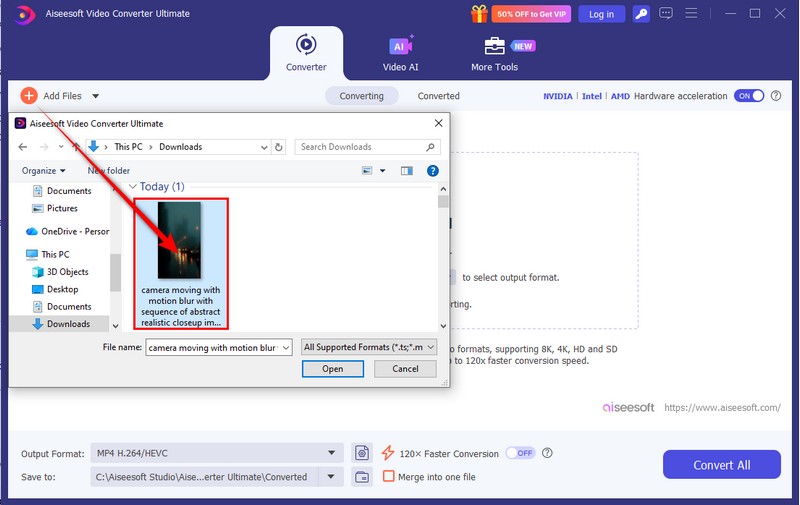Click the search magnifier in Search Downloads
Viewport: 800px width, 505px height.
430,147
